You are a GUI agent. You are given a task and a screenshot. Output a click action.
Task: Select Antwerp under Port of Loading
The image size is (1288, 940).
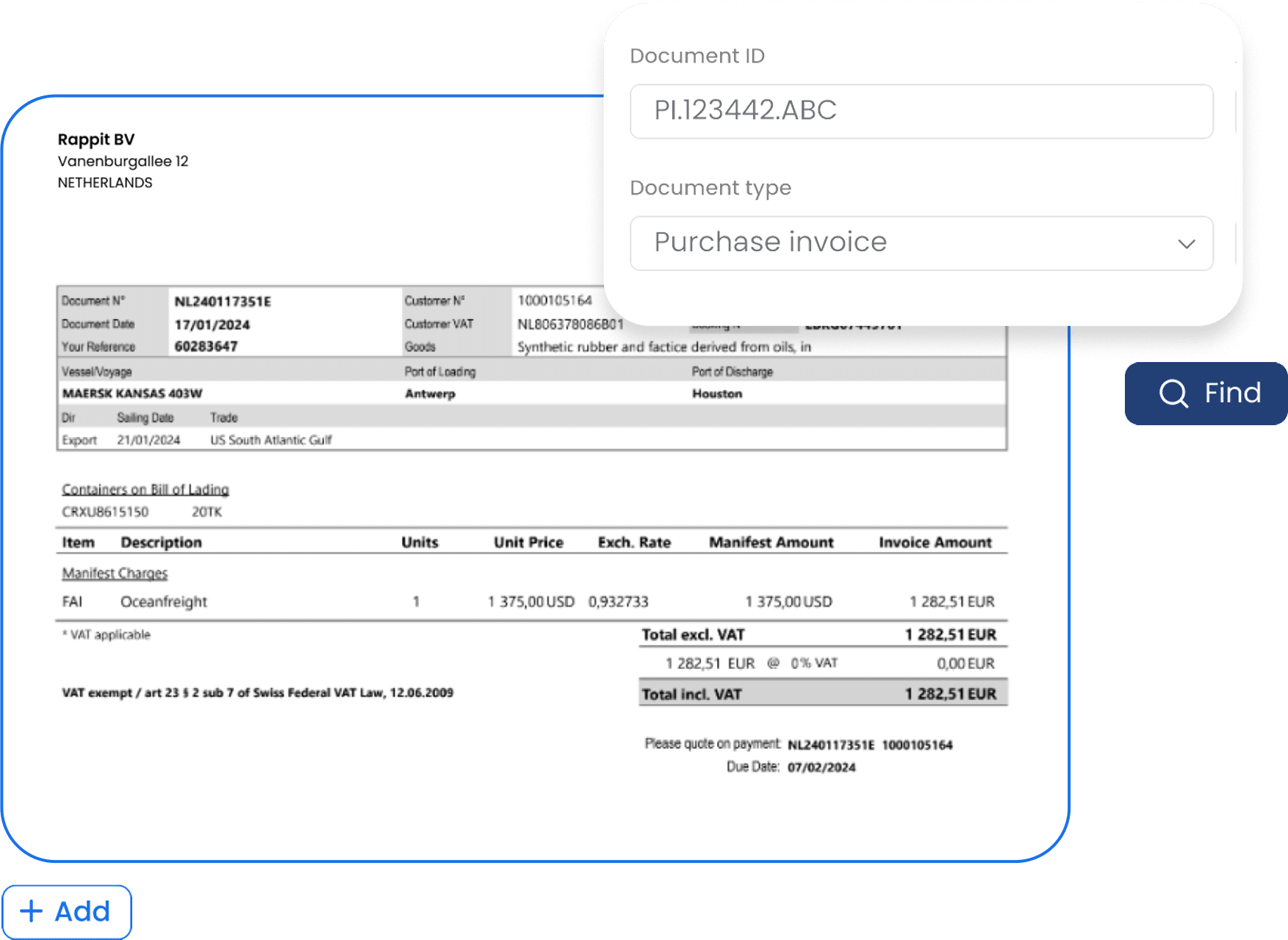[x=430, y=394]
